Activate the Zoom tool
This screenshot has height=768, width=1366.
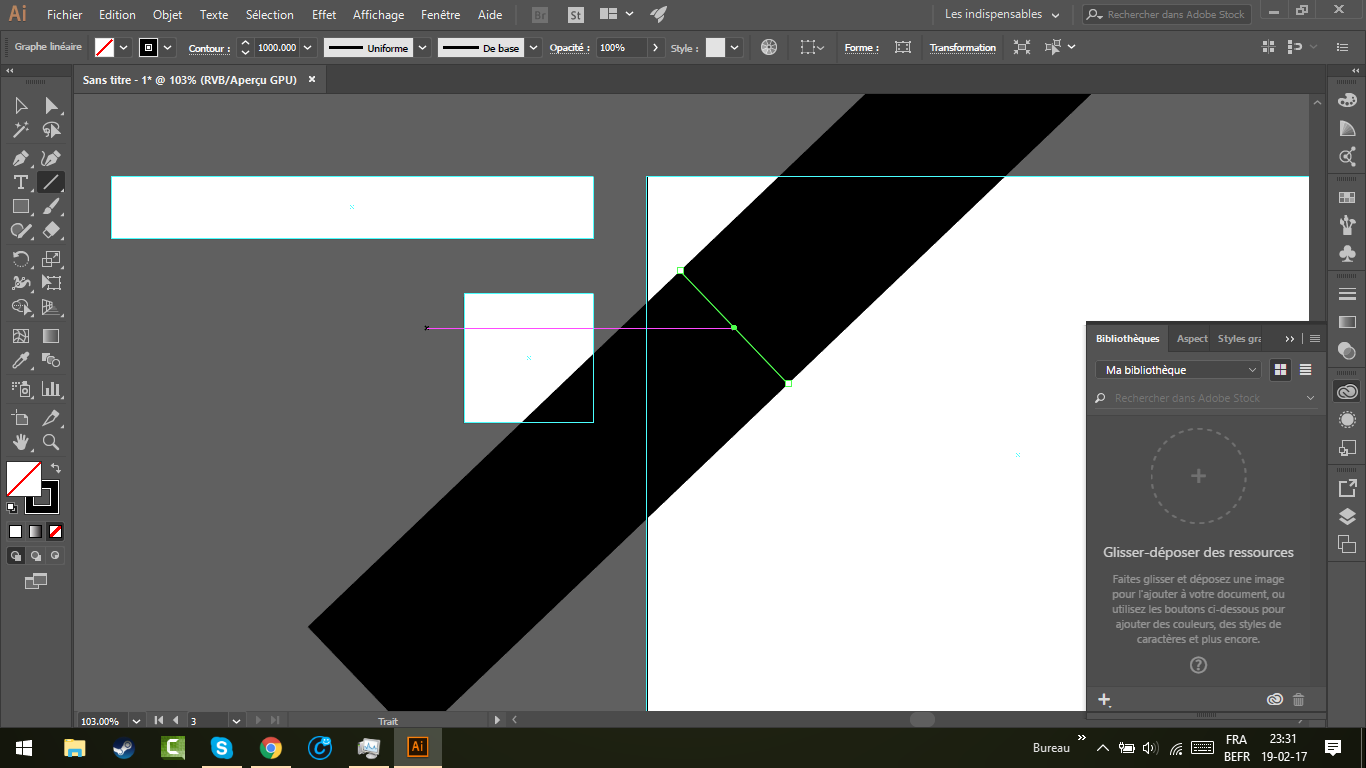50,442
